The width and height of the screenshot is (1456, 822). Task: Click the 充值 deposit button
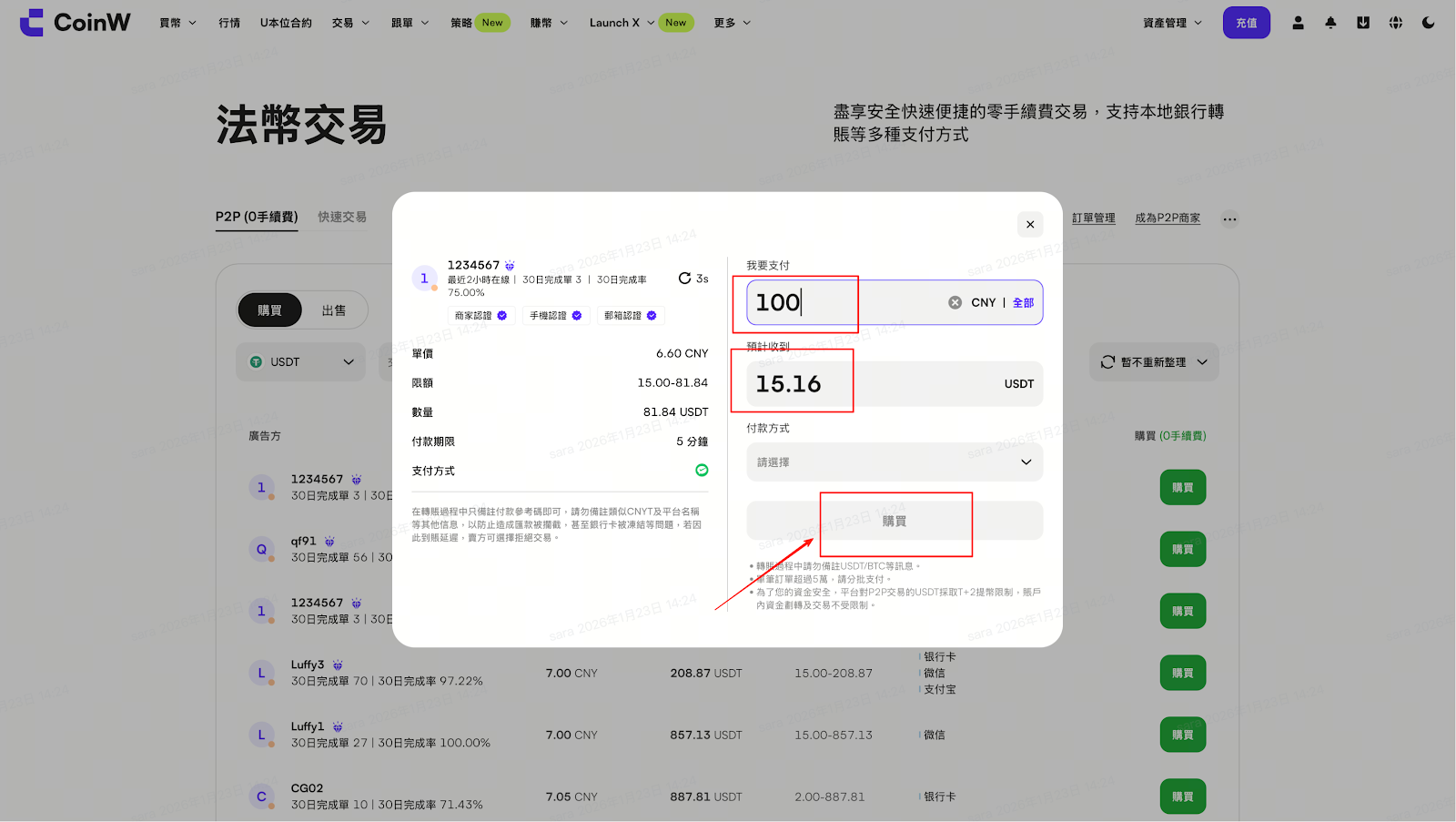tap(1246, 23)
